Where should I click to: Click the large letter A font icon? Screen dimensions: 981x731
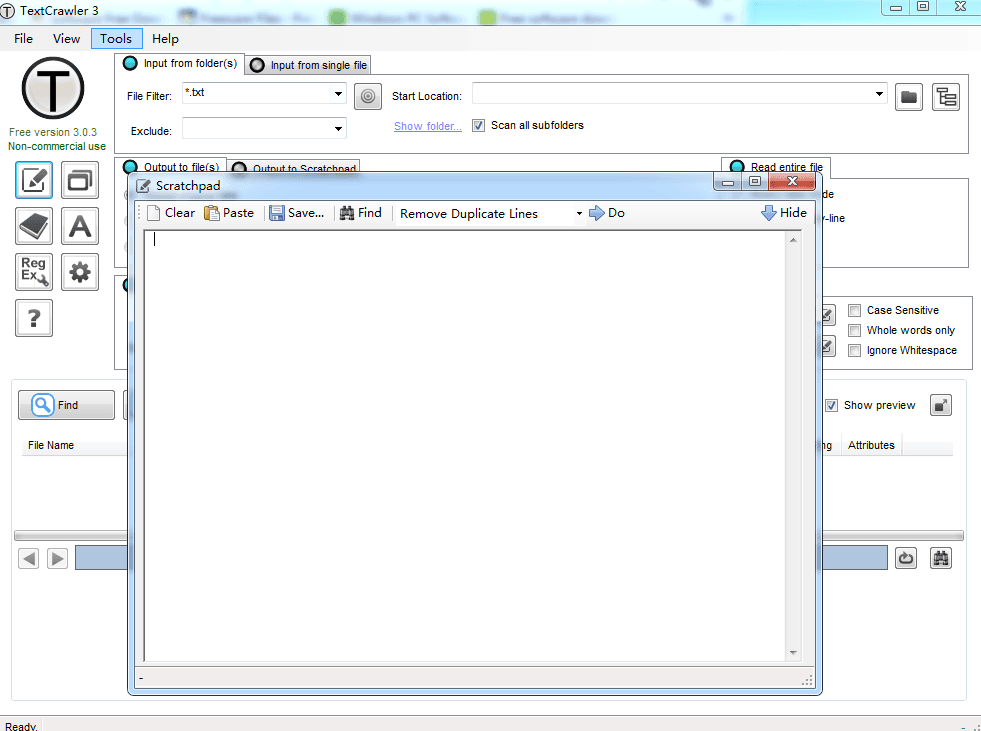coord(79,226)
